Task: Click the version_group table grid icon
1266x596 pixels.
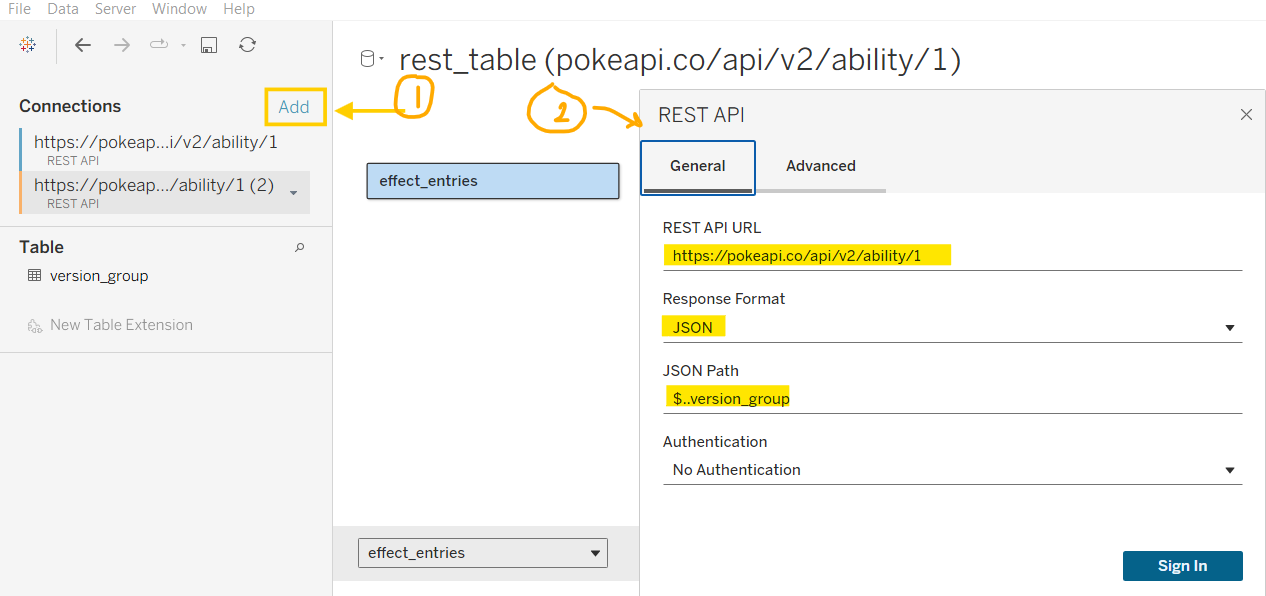Action: pos(34,275)
